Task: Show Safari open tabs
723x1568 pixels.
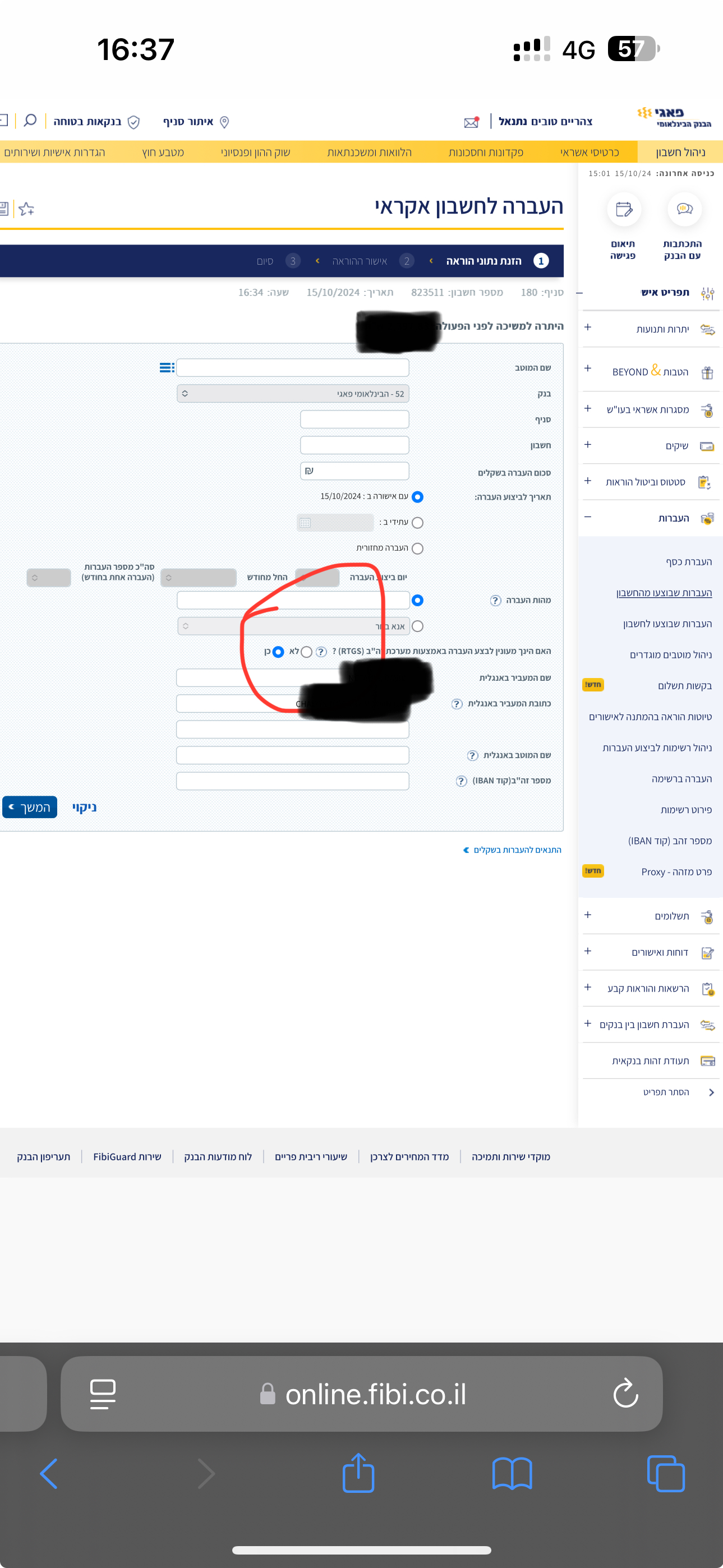Action: tap(666, 1473)
